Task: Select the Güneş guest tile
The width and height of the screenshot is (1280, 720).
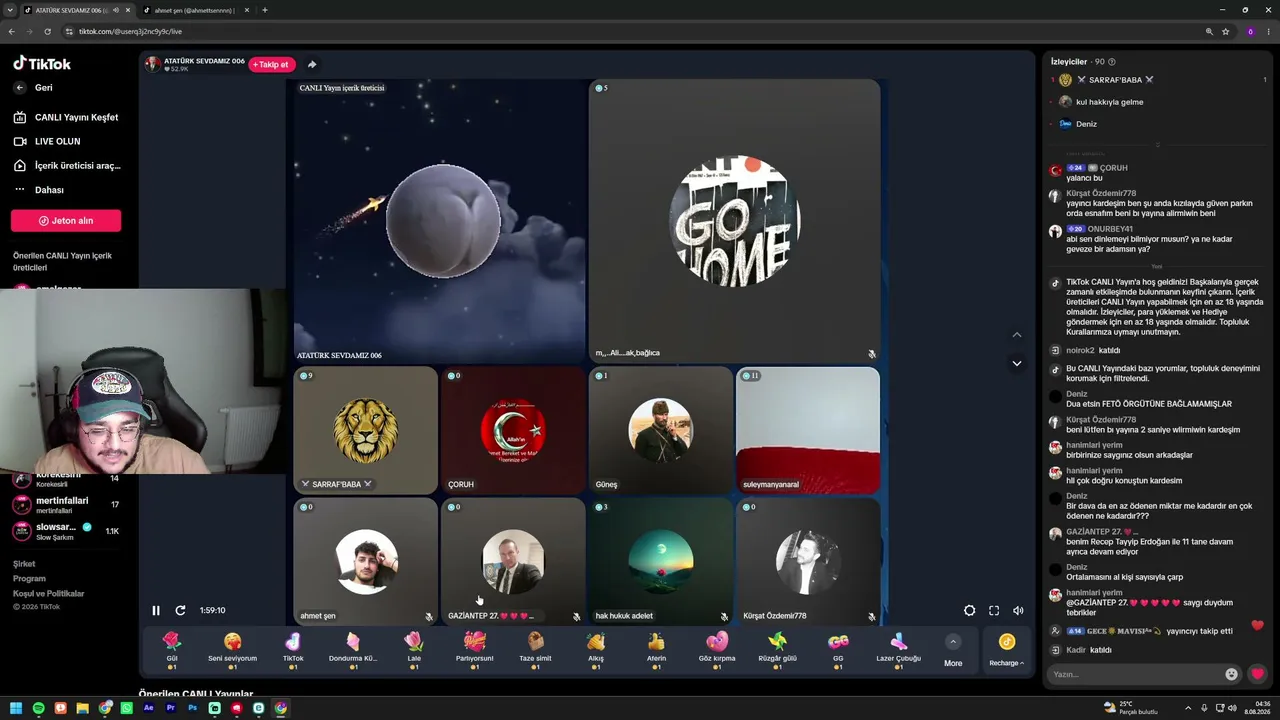Action: tap(660, 430)
